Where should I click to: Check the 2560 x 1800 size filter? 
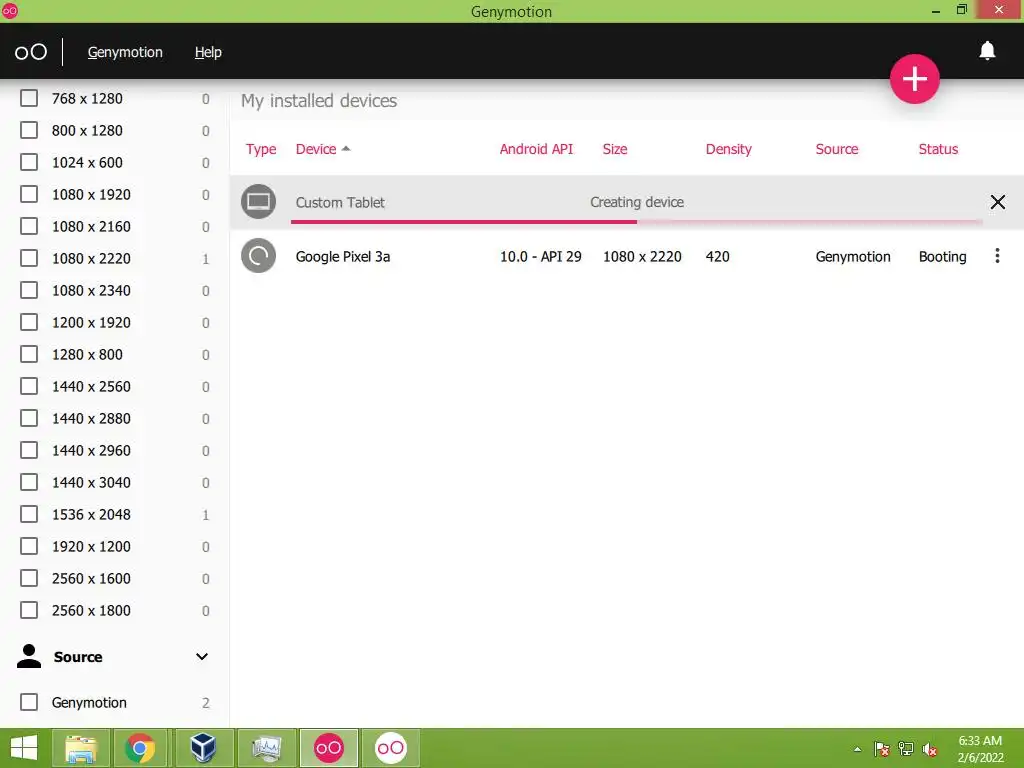(x=29, y=610)
